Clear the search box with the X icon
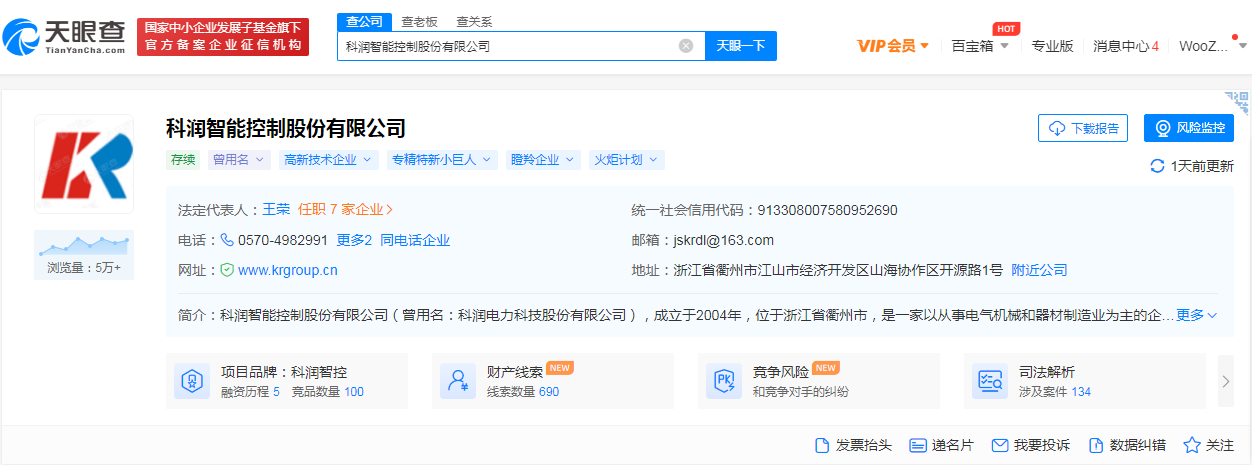The image size is (1252, 465). pyautogui.click(x=685, y=46)
